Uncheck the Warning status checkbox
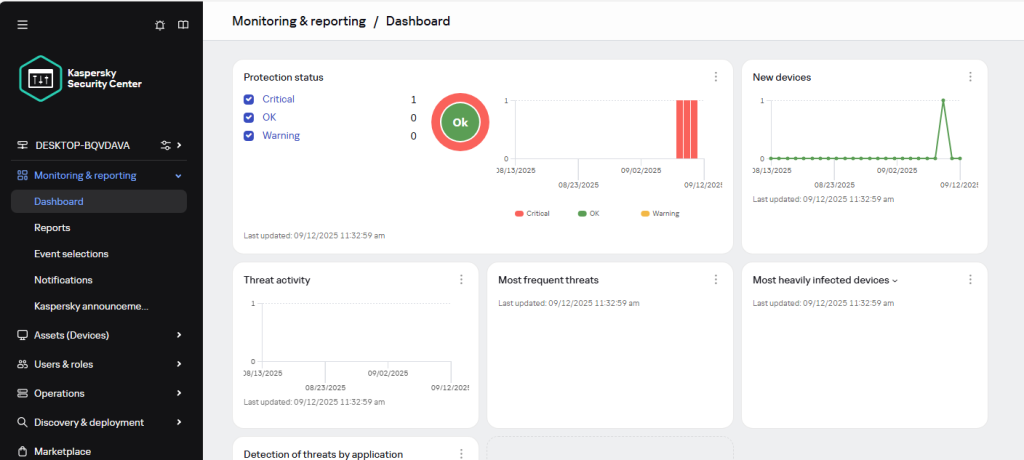1024x460 pixels. 249,136
